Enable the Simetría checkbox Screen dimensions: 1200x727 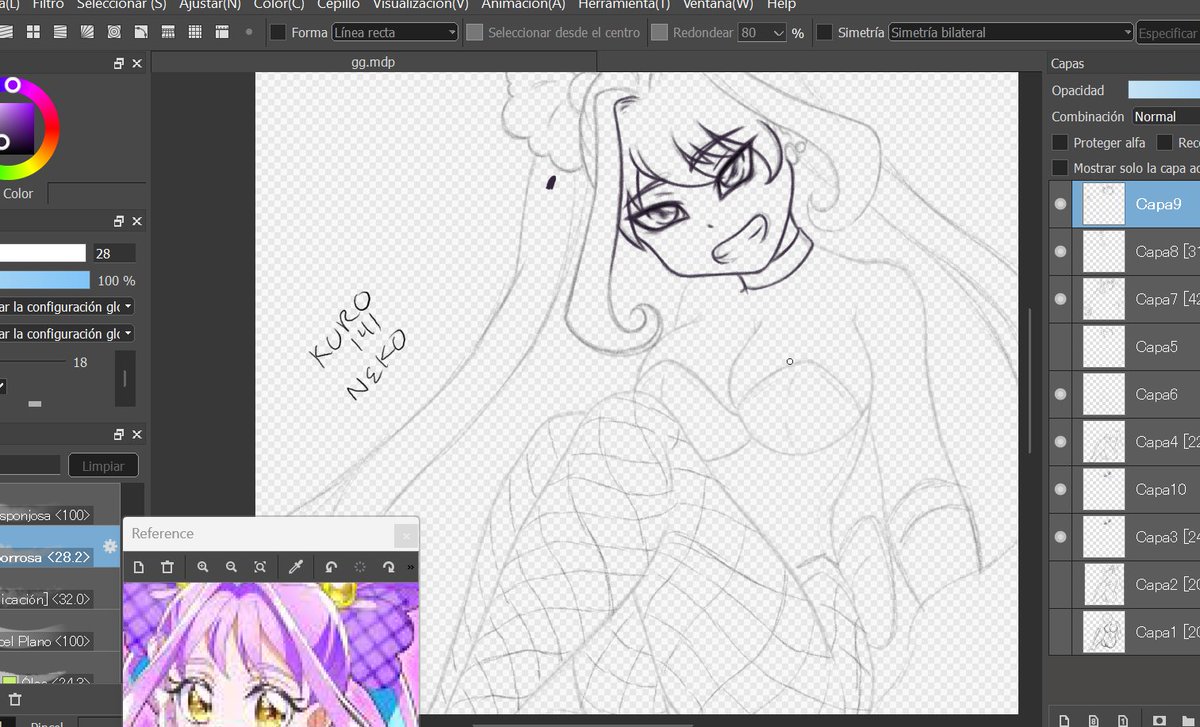824,33
